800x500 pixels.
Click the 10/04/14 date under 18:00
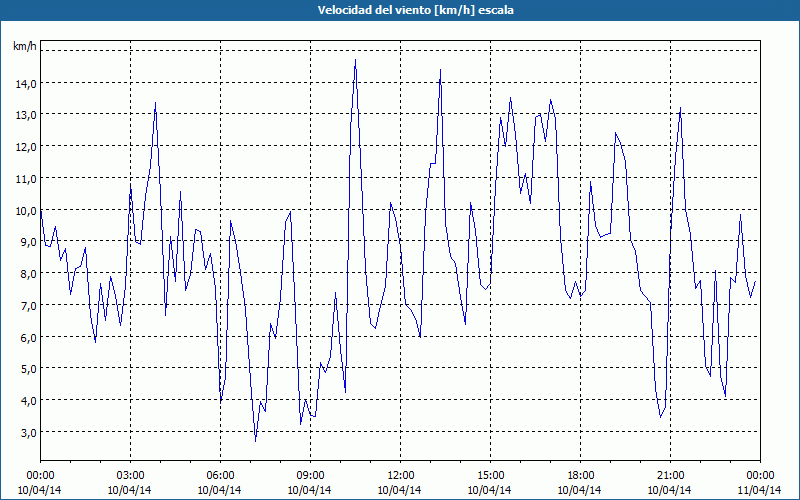(580, 490)
